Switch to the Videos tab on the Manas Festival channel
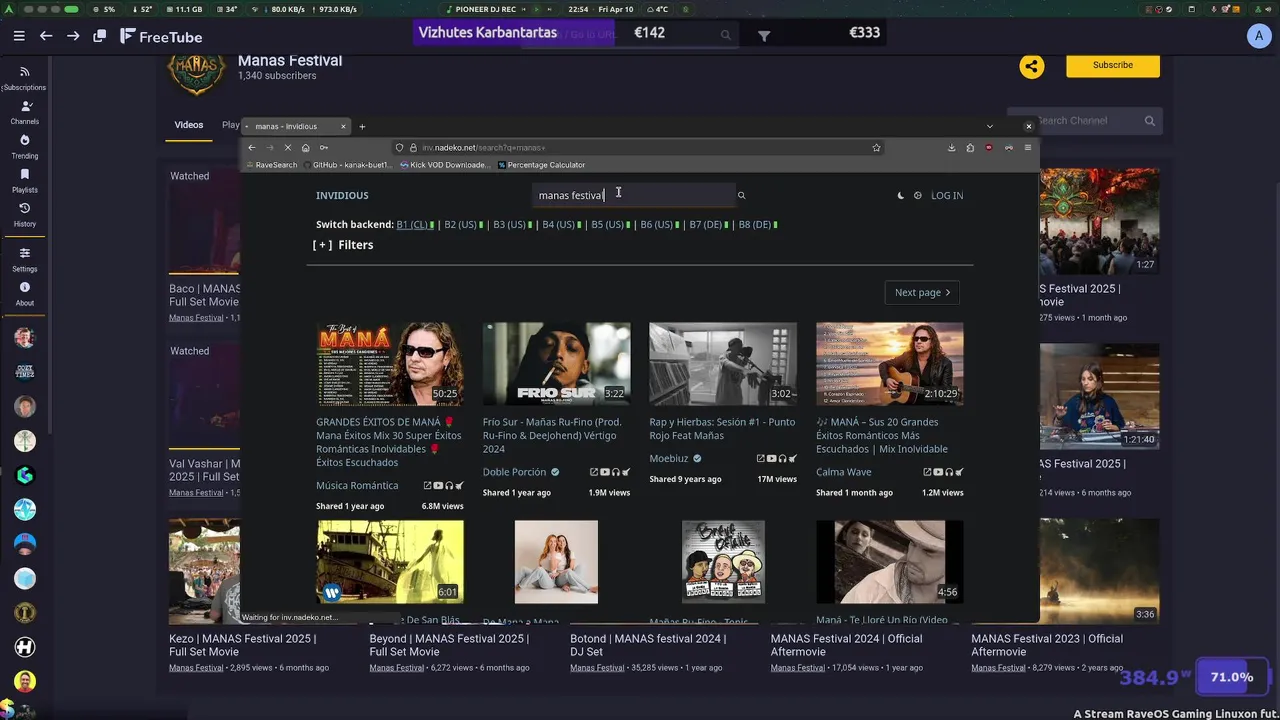The height and width of the screenshot is (720, 1280). pos(189,125)
